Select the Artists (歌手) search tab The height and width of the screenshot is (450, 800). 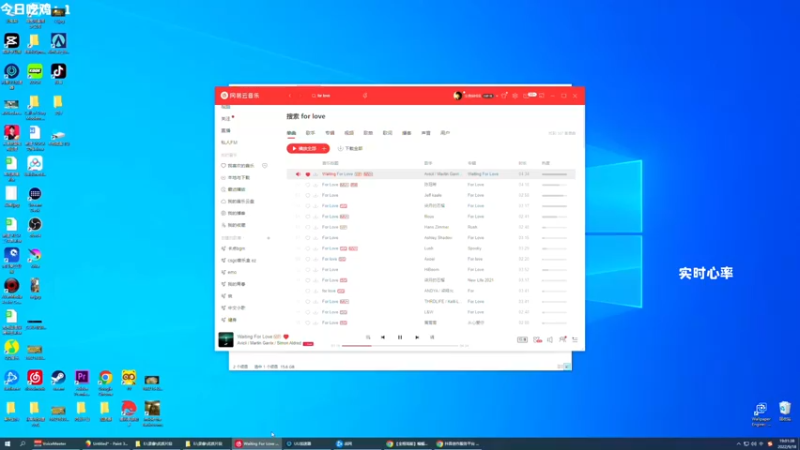pos(310,133)
